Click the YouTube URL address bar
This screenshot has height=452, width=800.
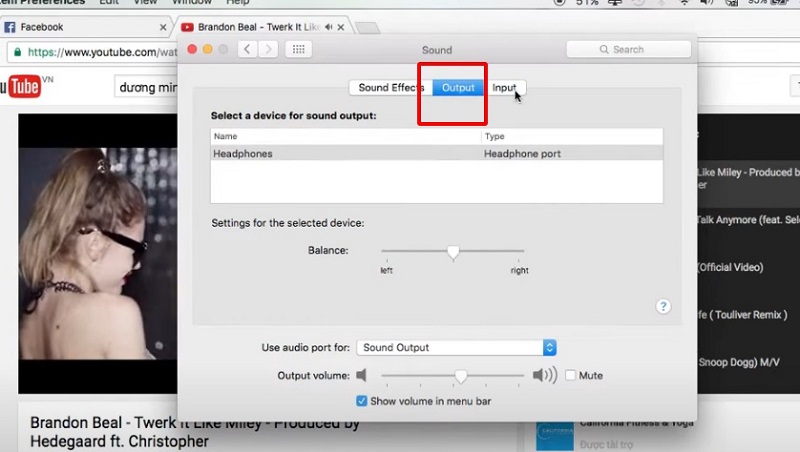pos(94,52)
